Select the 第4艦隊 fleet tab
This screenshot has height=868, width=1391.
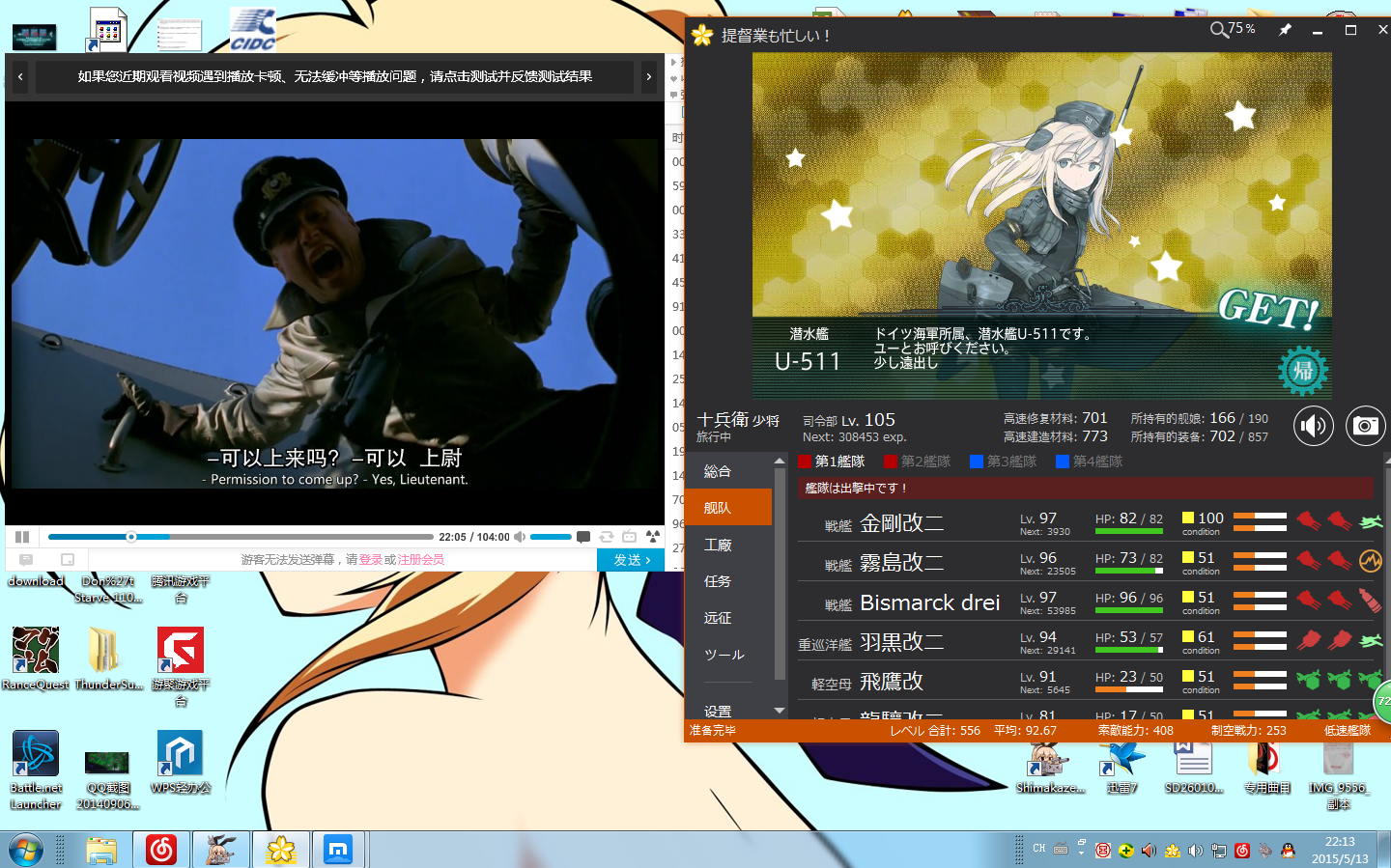coord(1090,462)
